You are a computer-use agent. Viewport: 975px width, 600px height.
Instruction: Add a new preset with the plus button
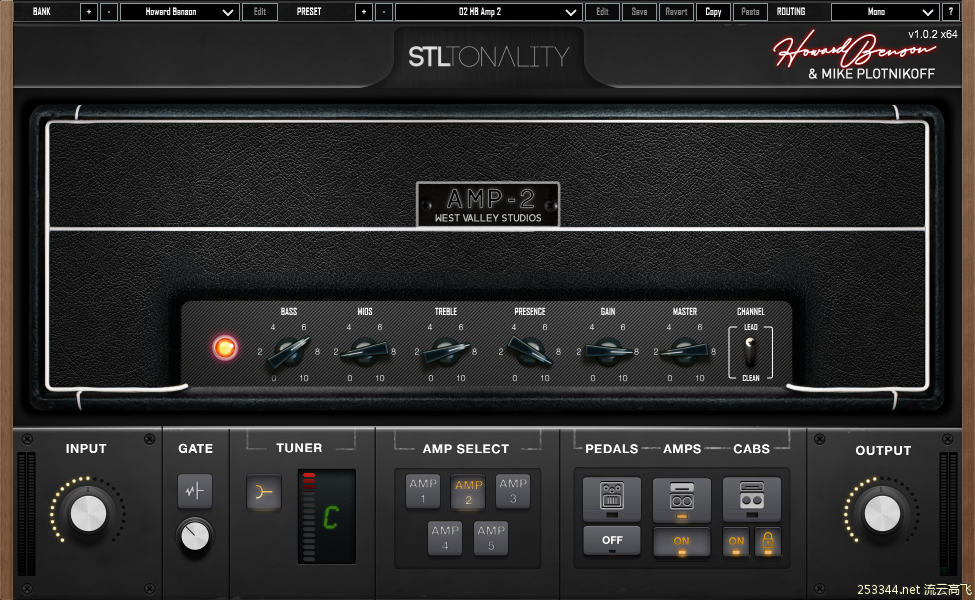(x=364, y=11)
